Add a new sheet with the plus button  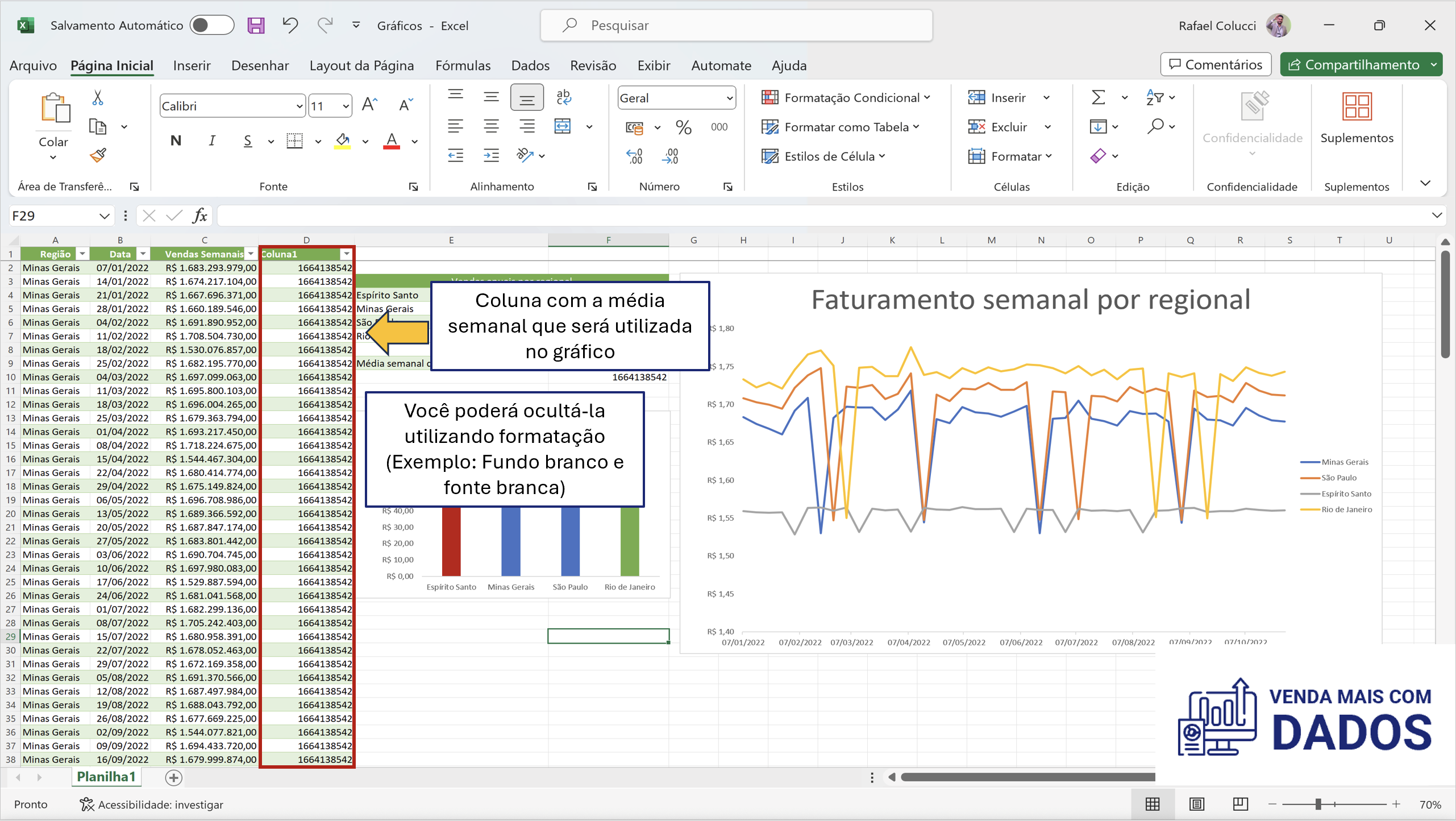[x=173, y=778]
